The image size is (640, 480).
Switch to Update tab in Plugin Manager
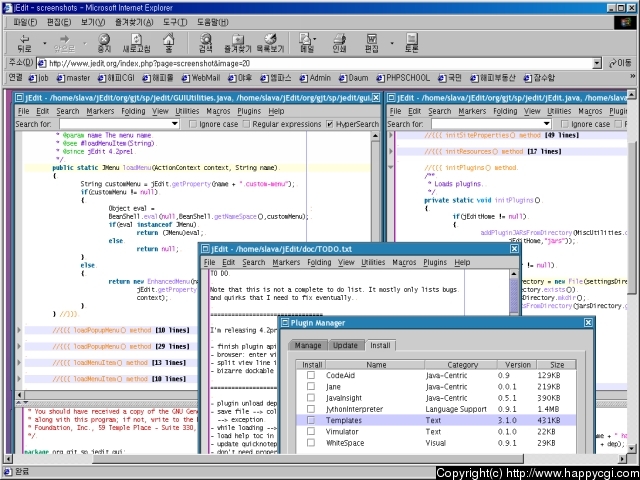(345, 345)
